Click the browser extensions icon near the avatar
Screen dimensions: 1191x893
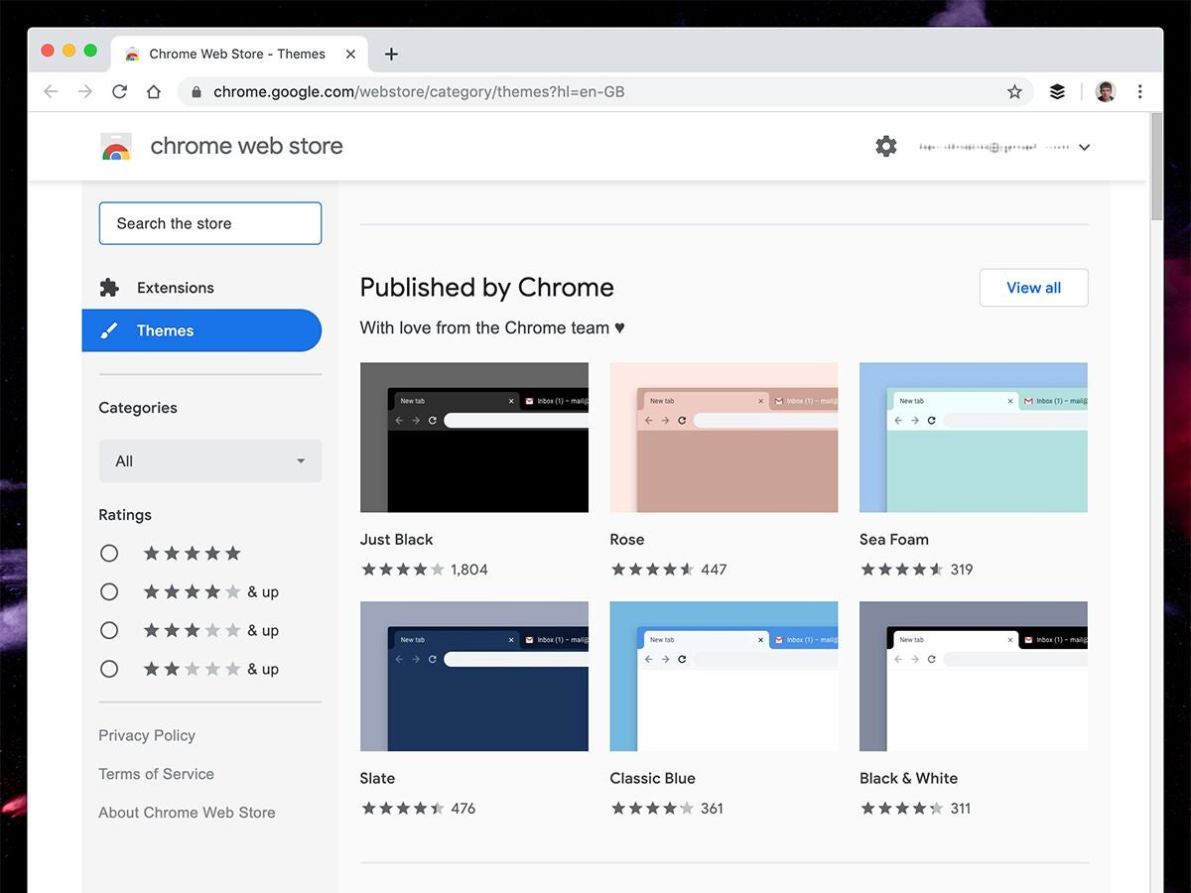(1057, 90)
